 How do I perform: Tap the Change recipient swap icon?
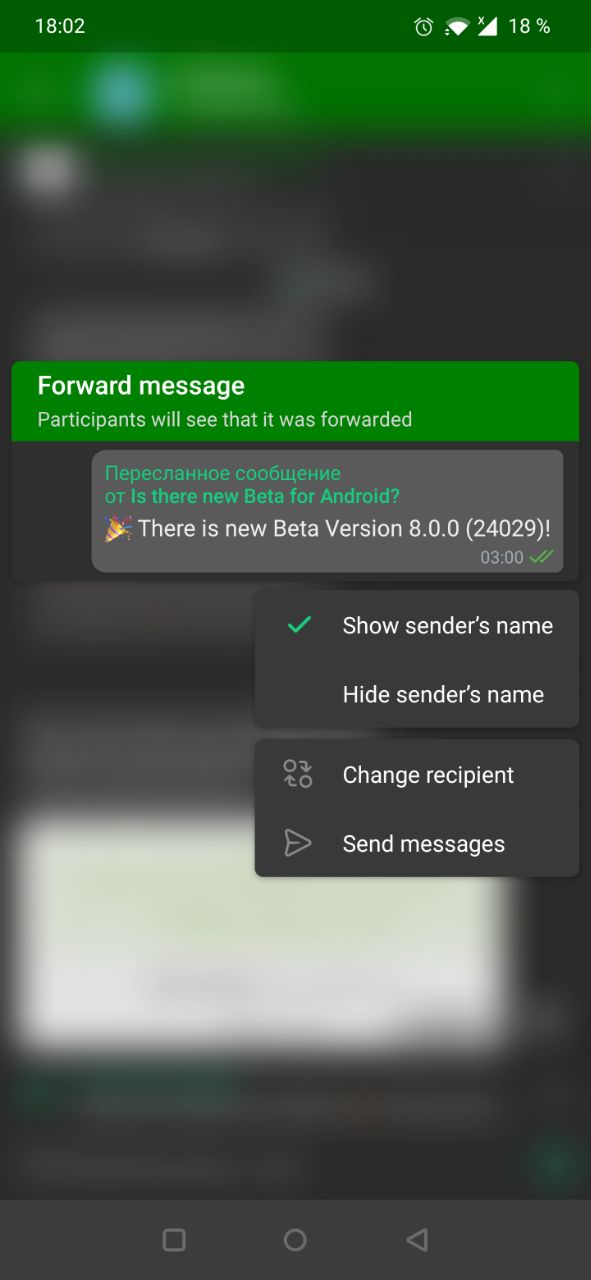[x=298, y=774]
